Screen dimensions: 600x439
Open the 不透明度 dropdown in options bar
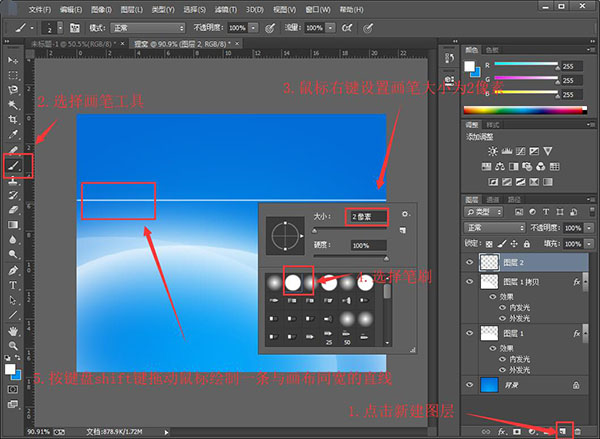click(x=253, y=28)
